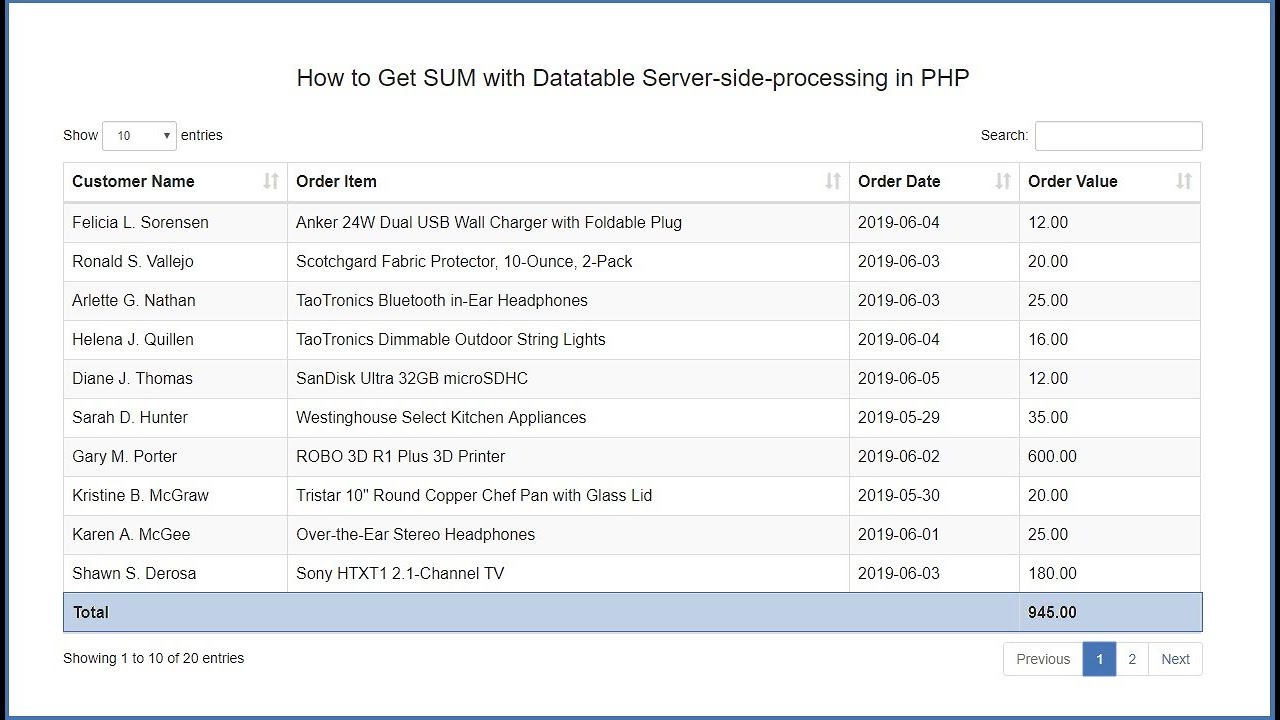Click order value 35.00

click(x=1048, y=417)
